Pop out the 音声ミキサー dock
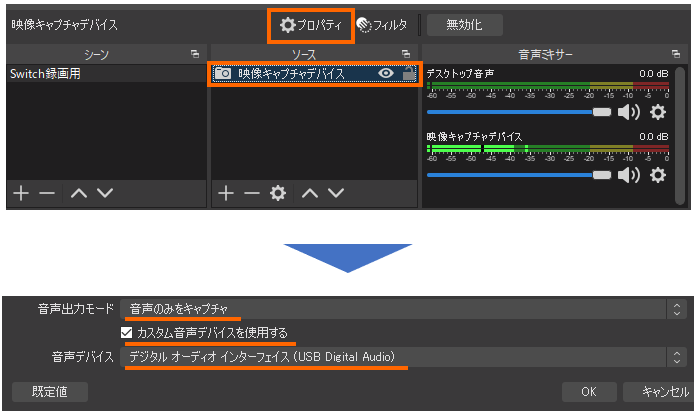Image resolution: width=698 pixels, height=414 pixels. [x=676, y=54]
